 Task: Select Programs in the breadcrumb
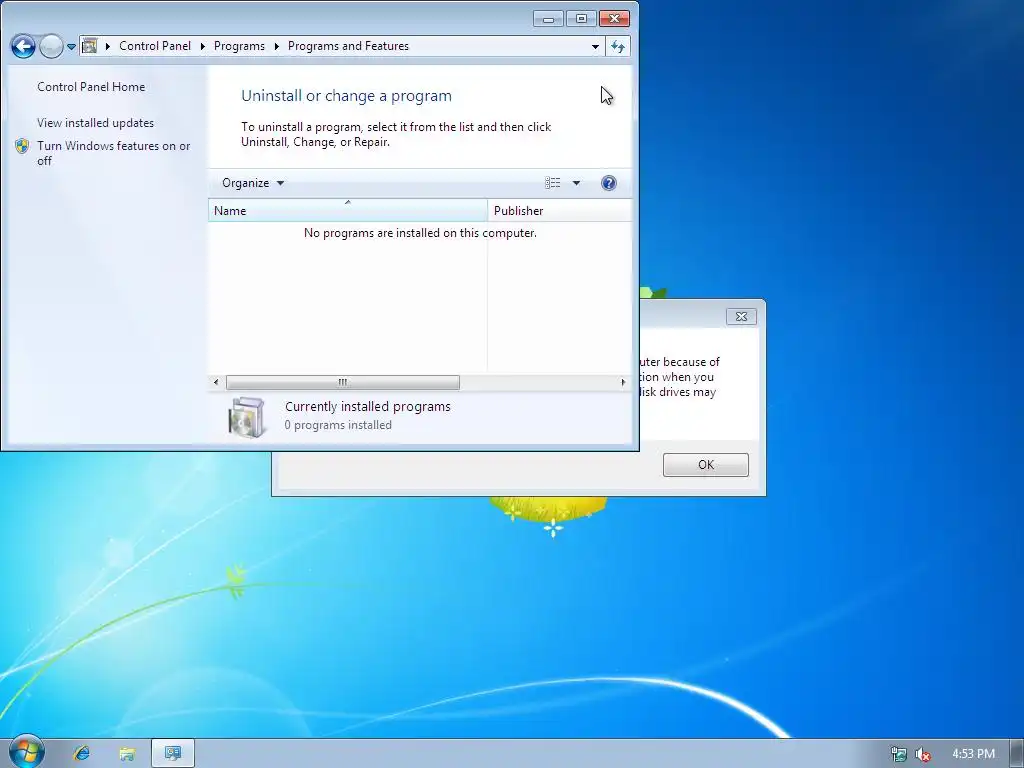point(239,46)
